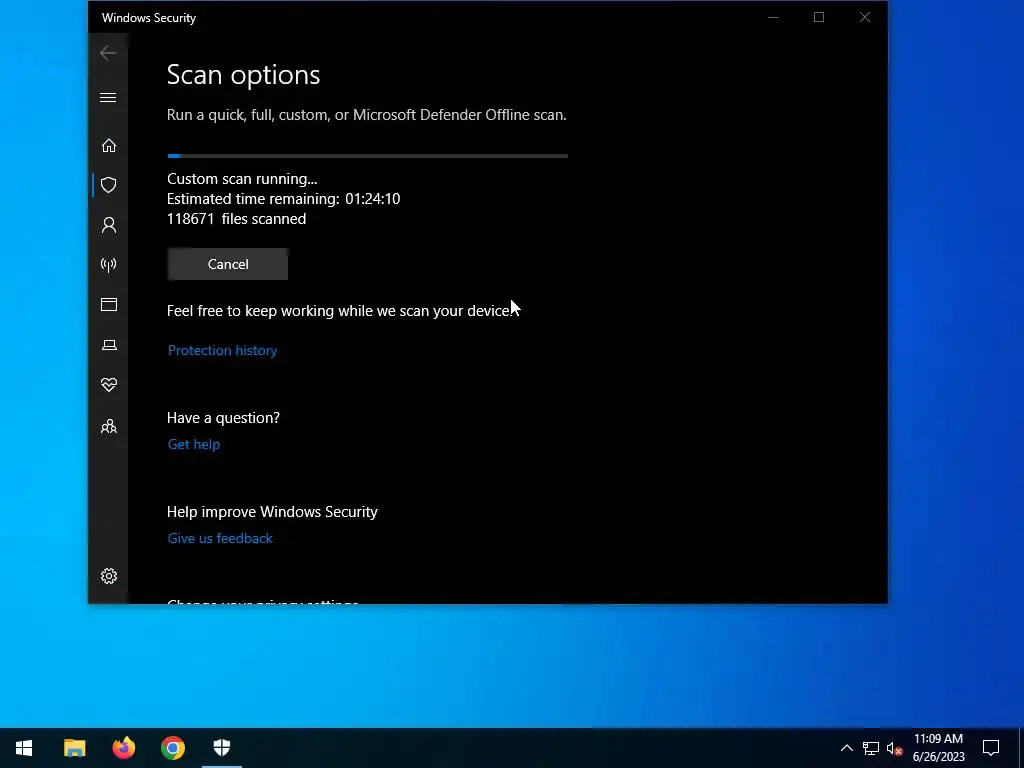Viewport: 1024px width, 768px height.
Task: Click the "Scan options" heading
Action: click(x=244, y=75)
